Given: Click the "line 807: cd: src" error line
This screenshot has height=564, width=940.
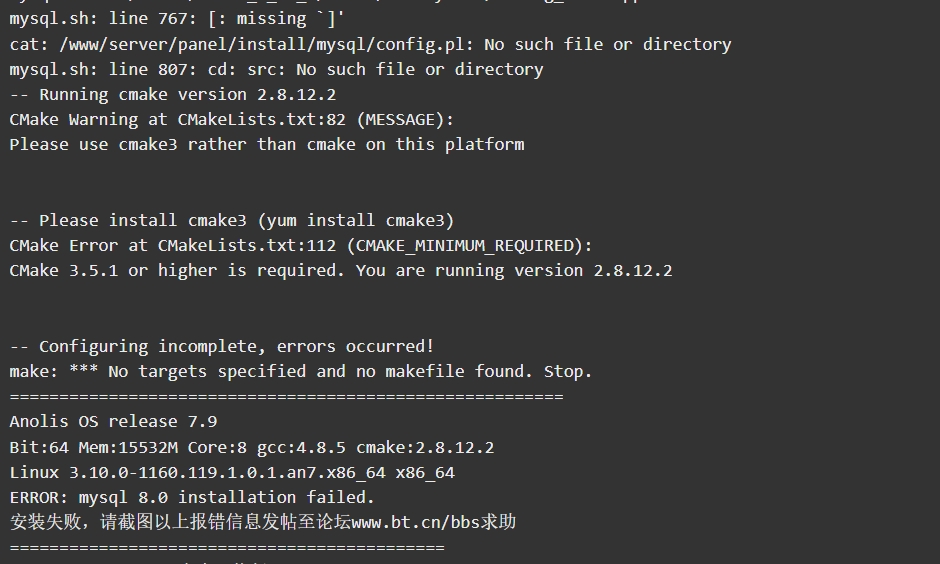Looking at the screenshot, I should pyautogui.click(x=276, y=70).
